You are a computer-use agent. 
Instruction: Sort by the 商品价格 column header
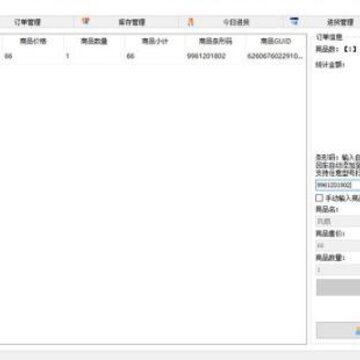click(x=33, y=41)
